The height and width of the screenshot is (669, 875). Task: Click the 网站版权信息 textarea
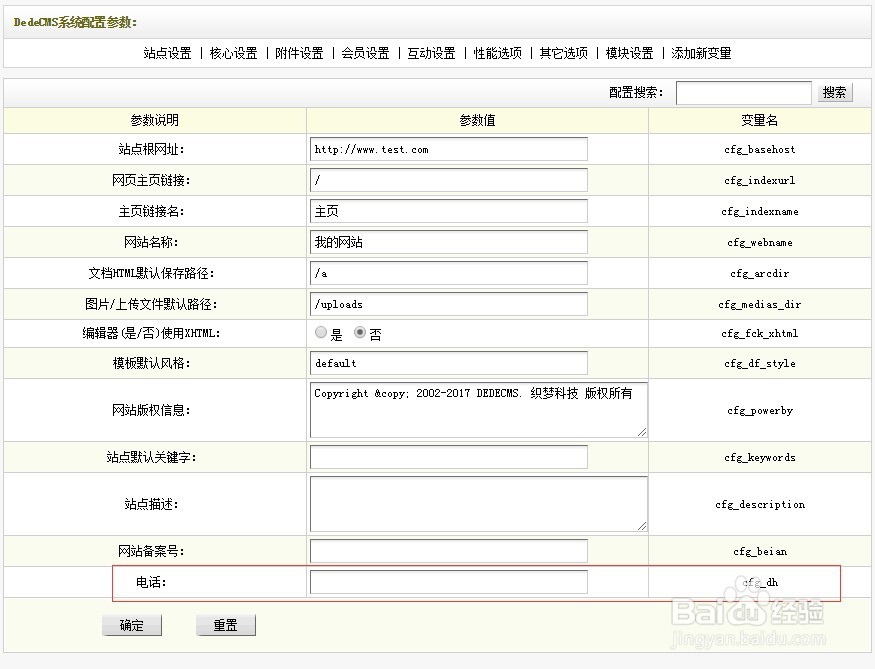[x=479, y=410]
